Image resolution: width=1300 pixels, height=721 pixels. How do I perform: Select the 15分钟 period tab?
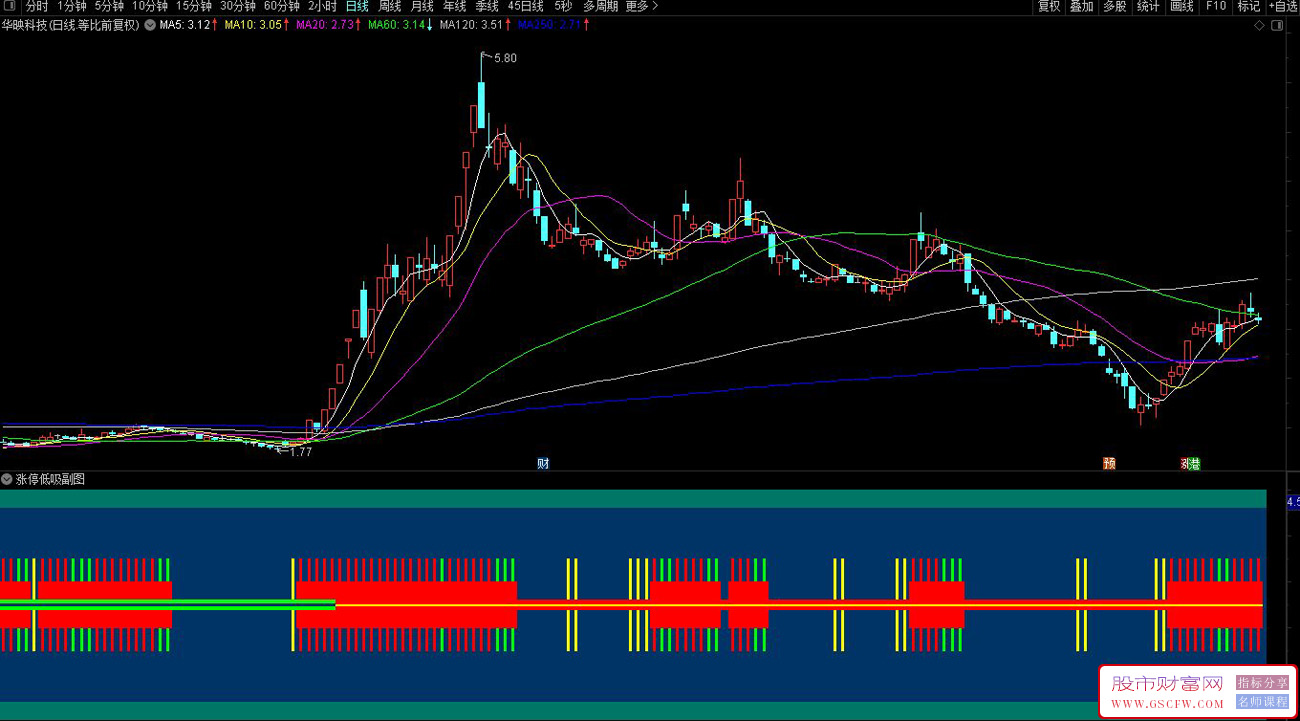194,6
